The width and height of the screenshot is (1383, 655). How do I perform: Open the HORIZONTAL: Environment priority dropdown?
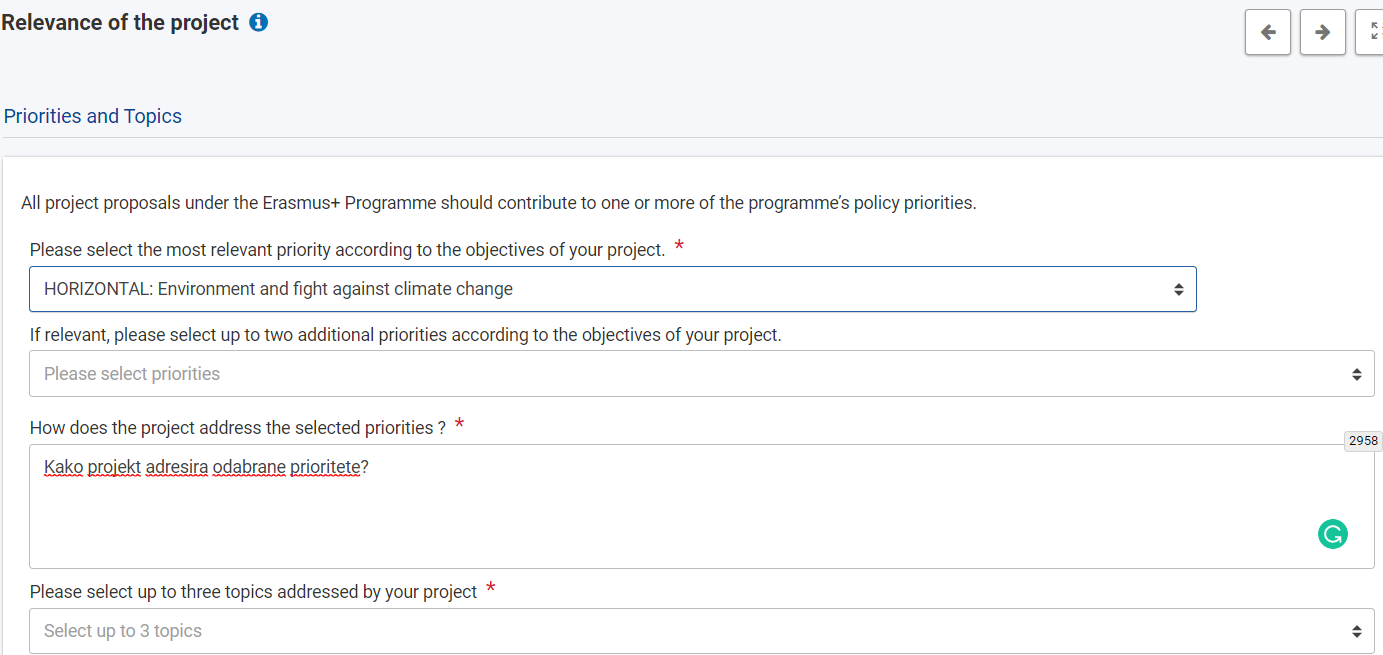pos(600,289)
